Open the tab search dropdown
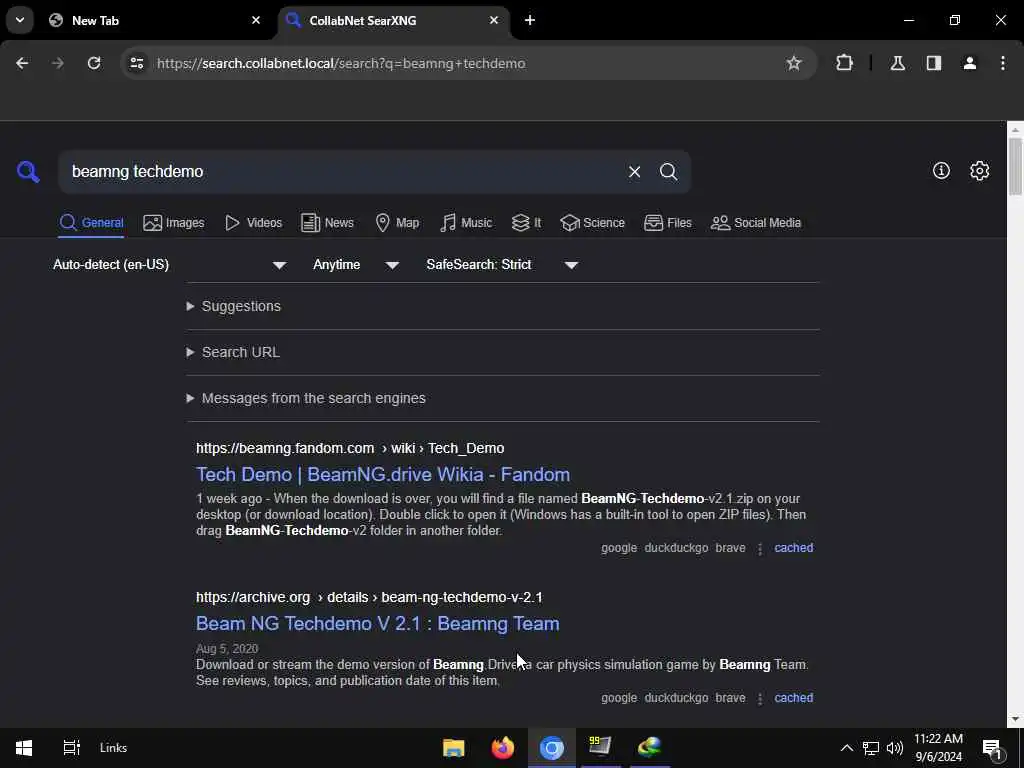 click(x=20, y=20)
